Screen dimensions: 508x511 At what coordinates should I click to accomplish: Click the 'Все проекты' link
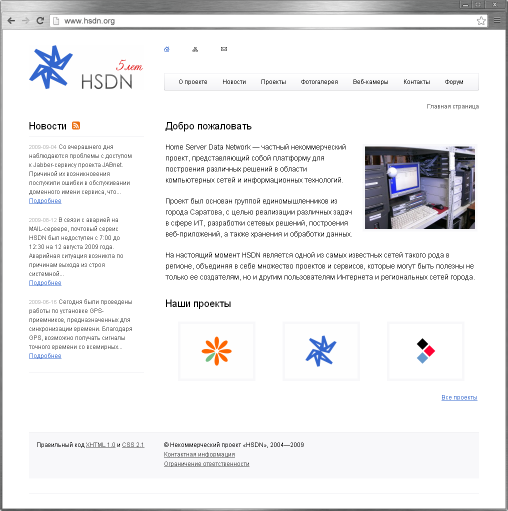pyautogui.click(x=459, y=397)
